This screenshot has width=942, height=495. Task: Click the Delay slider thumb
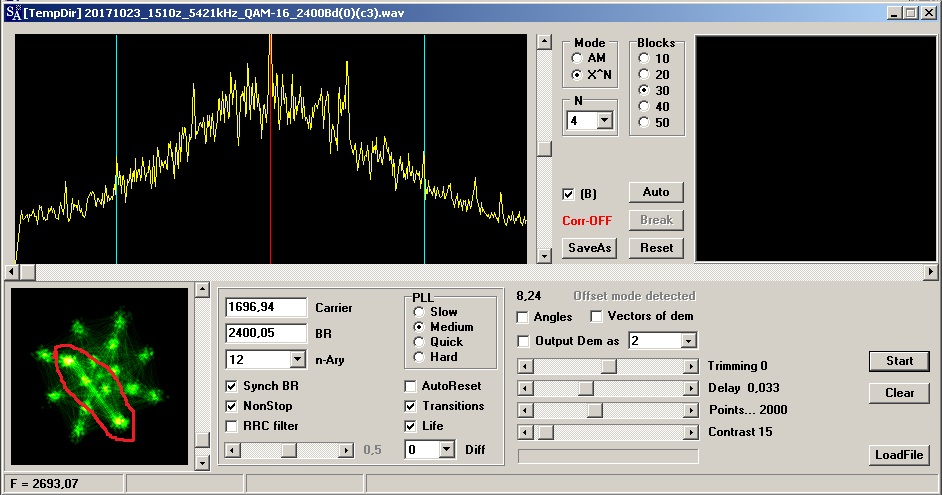point(586,388)
